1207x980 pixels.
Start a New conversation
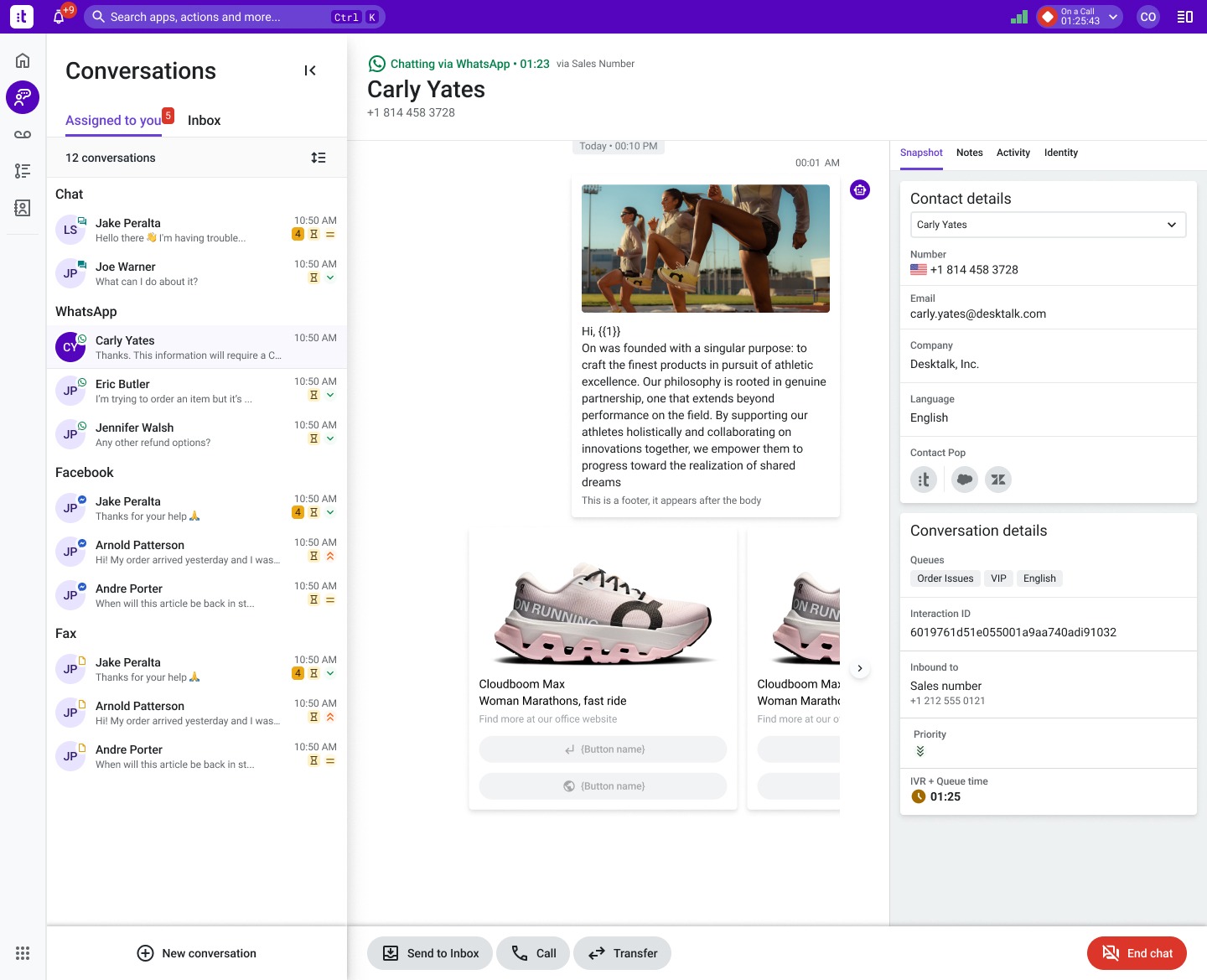click(x=197, y=953)
